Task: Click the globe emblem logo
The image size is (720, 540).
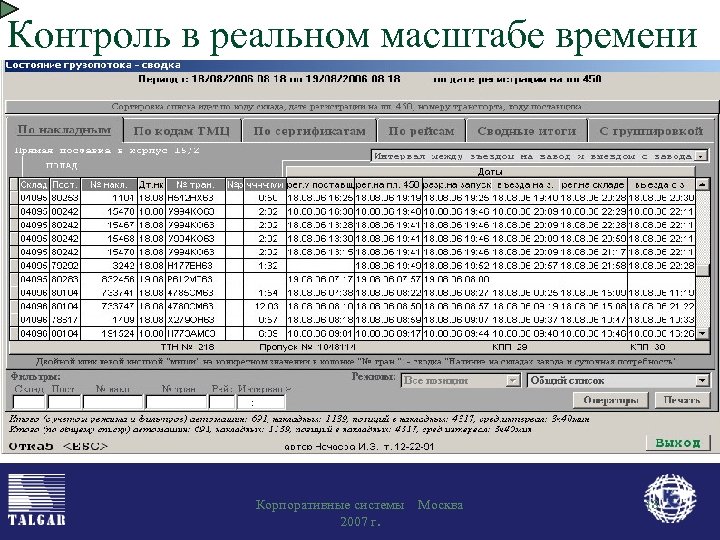Action: point(670,499)
